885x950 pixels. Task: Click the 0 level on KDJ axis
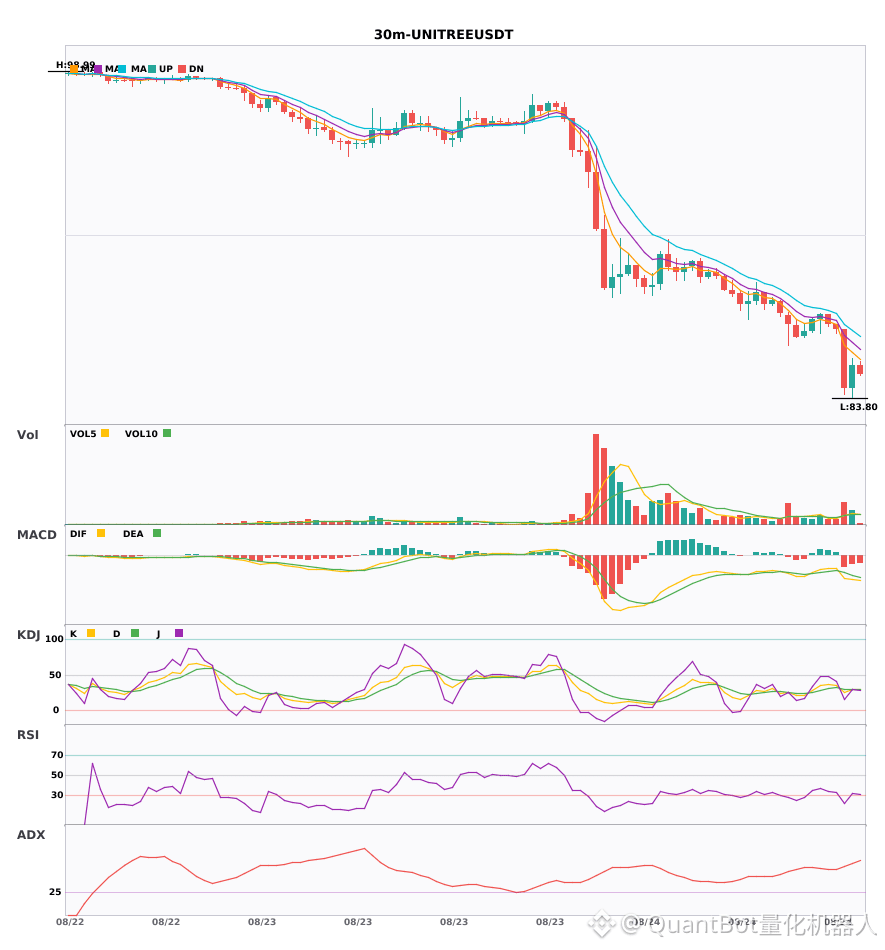tap(56, 710)
